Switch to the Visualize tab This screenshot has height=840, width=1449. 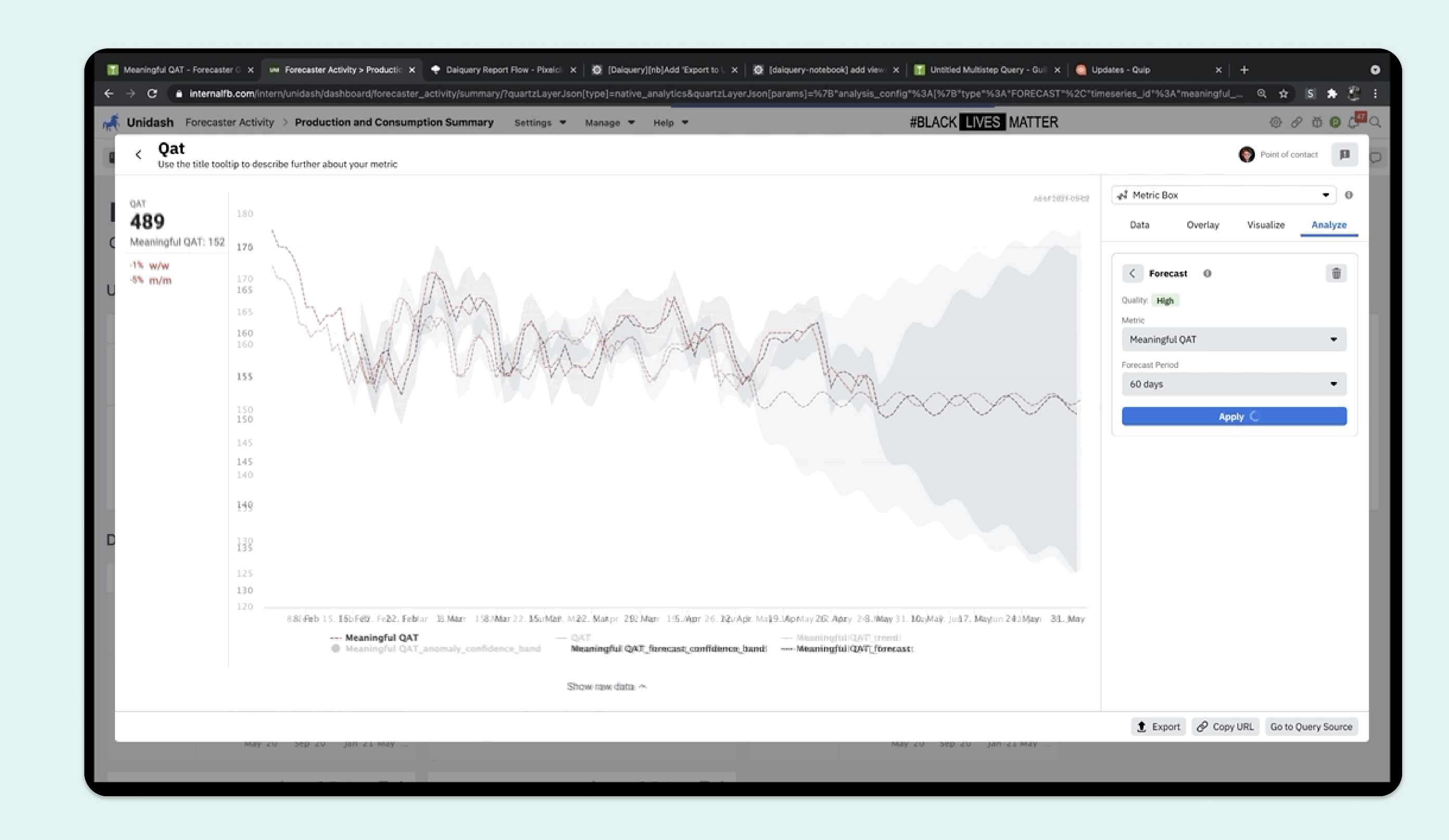point(1265,225)
